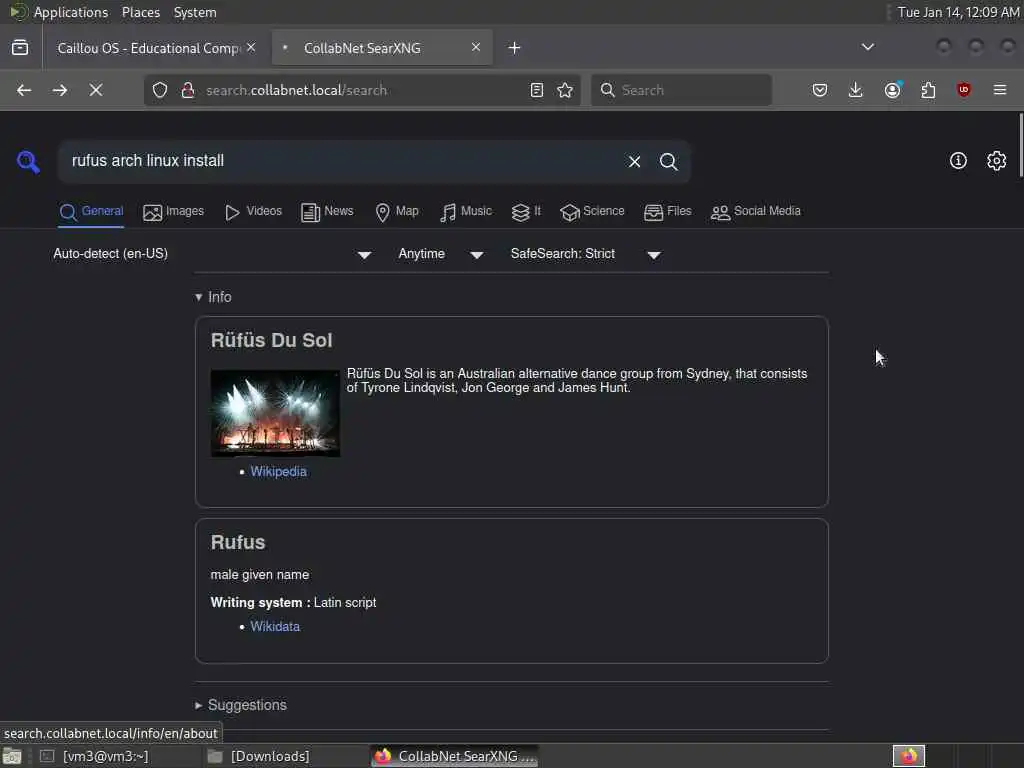
Task: Bookmark this page with star icon
Action: [x=566, y=90]
